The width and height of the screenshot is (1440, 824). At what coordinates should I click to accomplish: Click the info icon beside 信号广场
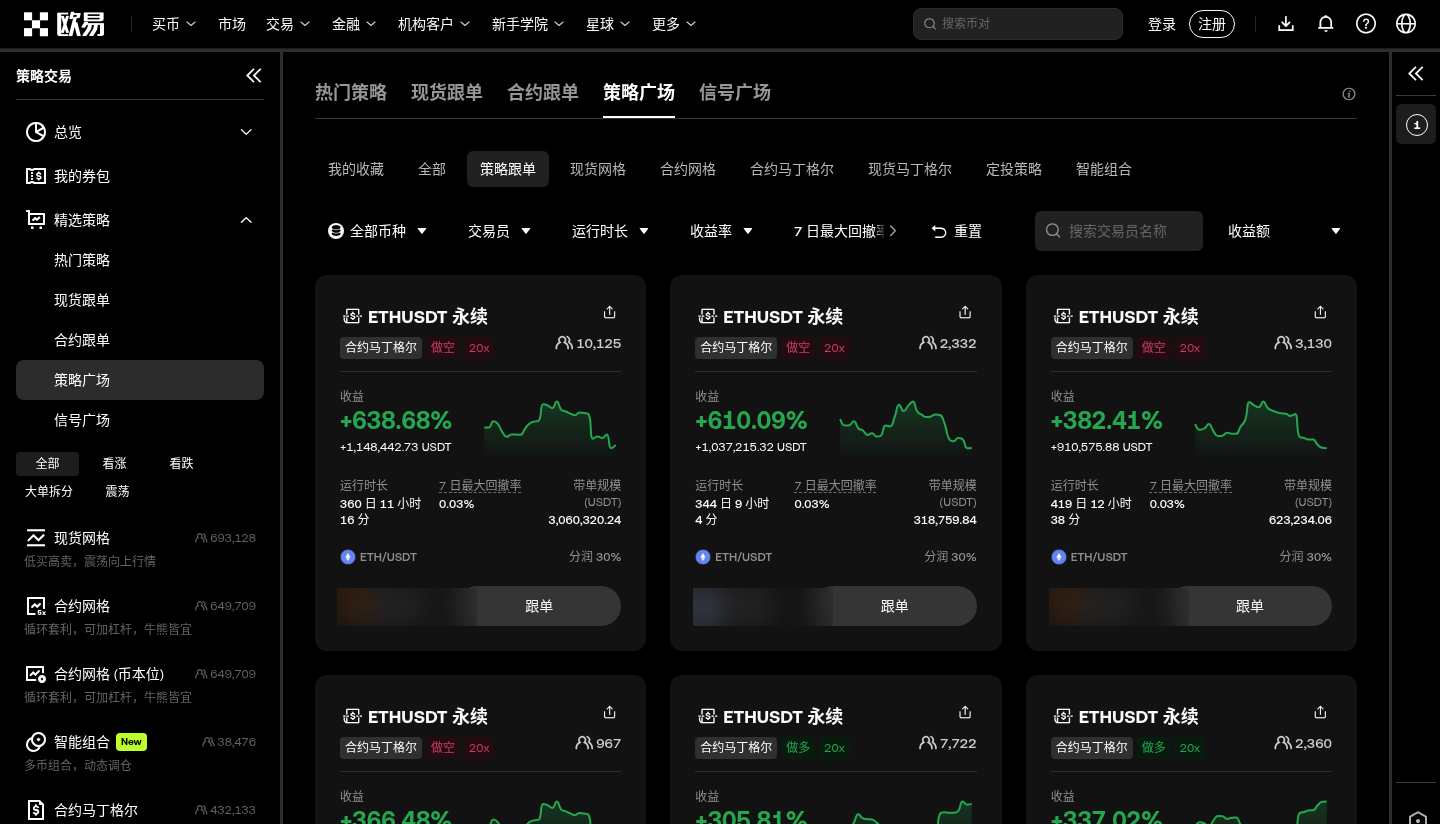point(1349,94)
